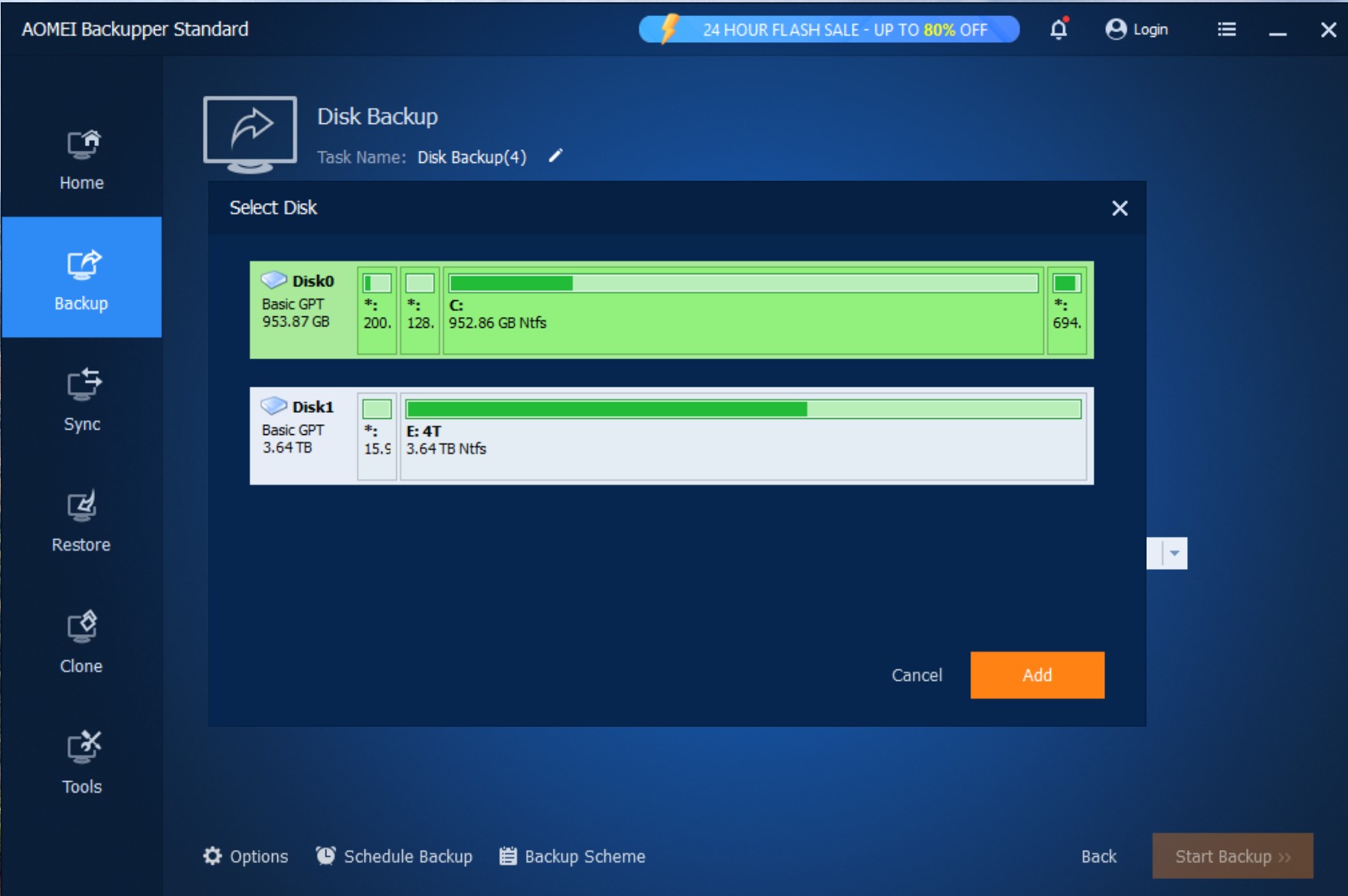The image size is (1348, 896).
Task: Click the E: 4T 3.64 TB partition
Action: (x=743, y=436)
